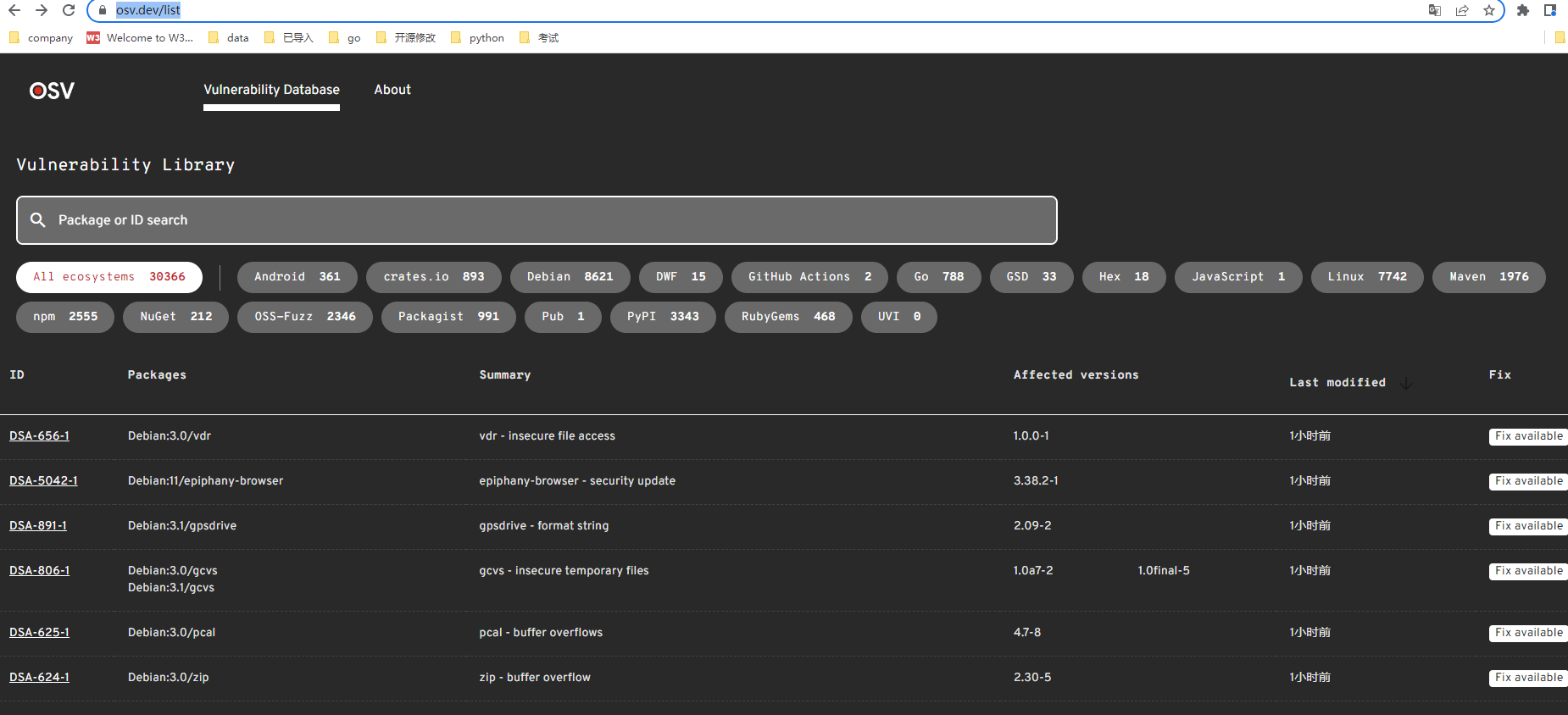Open the DSA-5042-1 vulnerability link
The height and width of the screenshot is (715, 1568).
[x=43, y=480]
